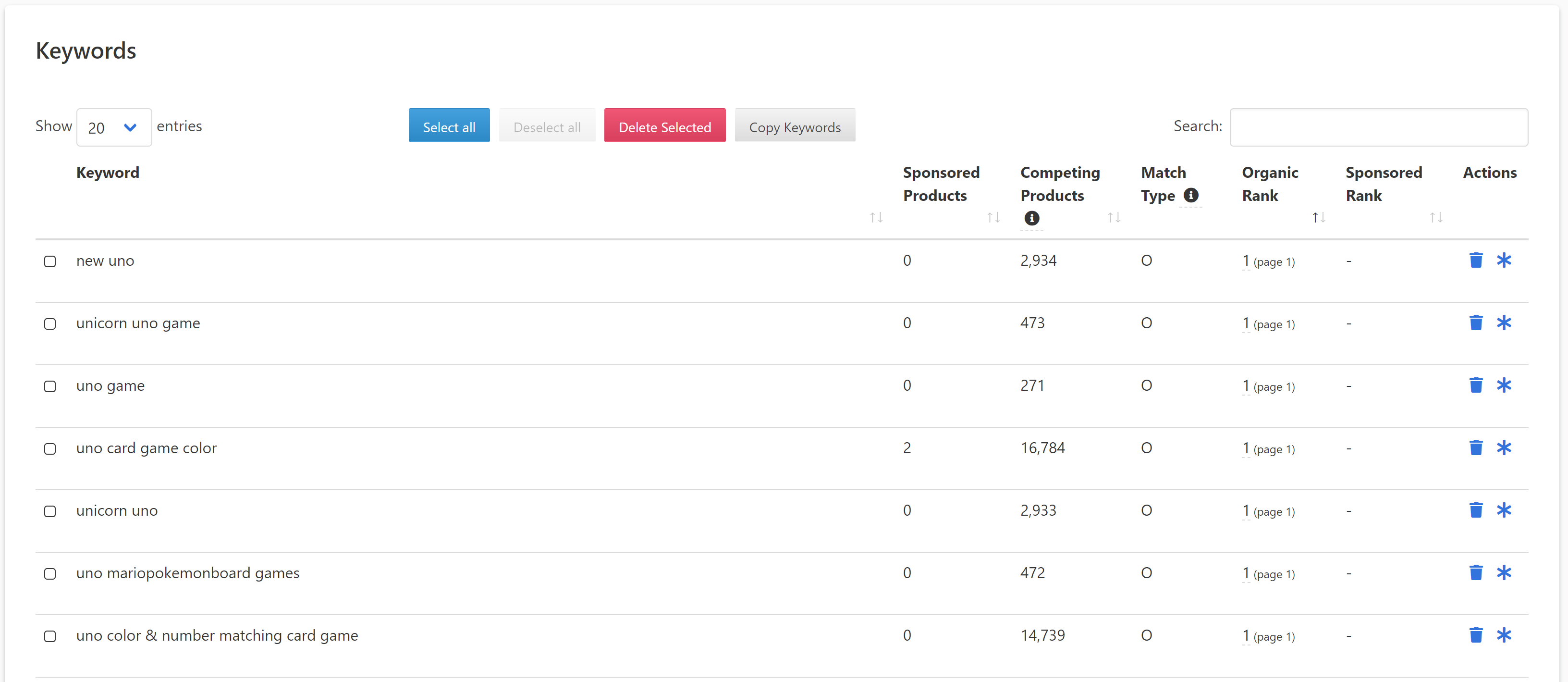Delete the 'unicorn uno' keyword via its trash icon
The width and height of the screenshot is (1568, 682).
(1475, 510)
